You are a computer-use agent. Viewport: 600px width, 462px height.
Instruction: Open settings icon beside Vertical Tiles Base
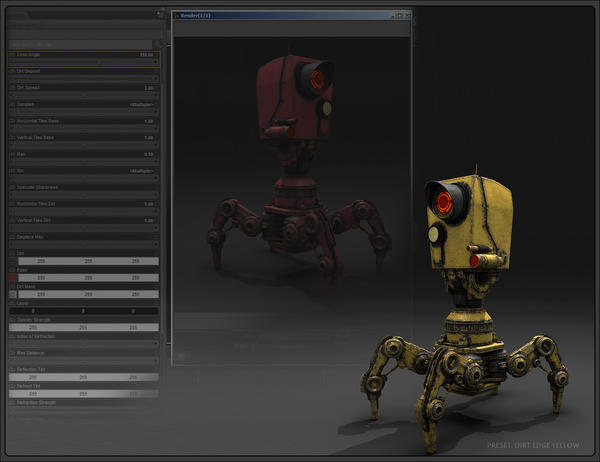point(12,137)
